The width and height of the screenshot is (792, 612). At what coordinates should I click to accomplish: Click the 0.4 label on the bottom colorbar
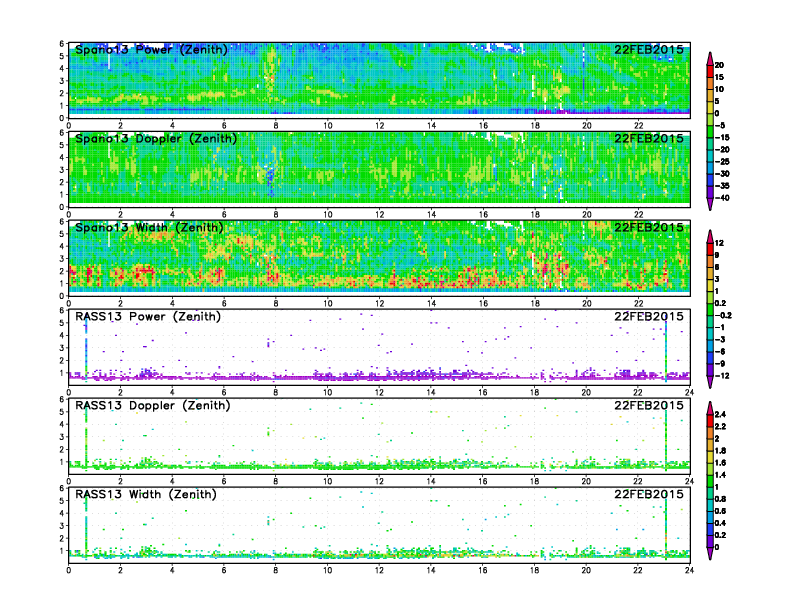coord(721,523)
